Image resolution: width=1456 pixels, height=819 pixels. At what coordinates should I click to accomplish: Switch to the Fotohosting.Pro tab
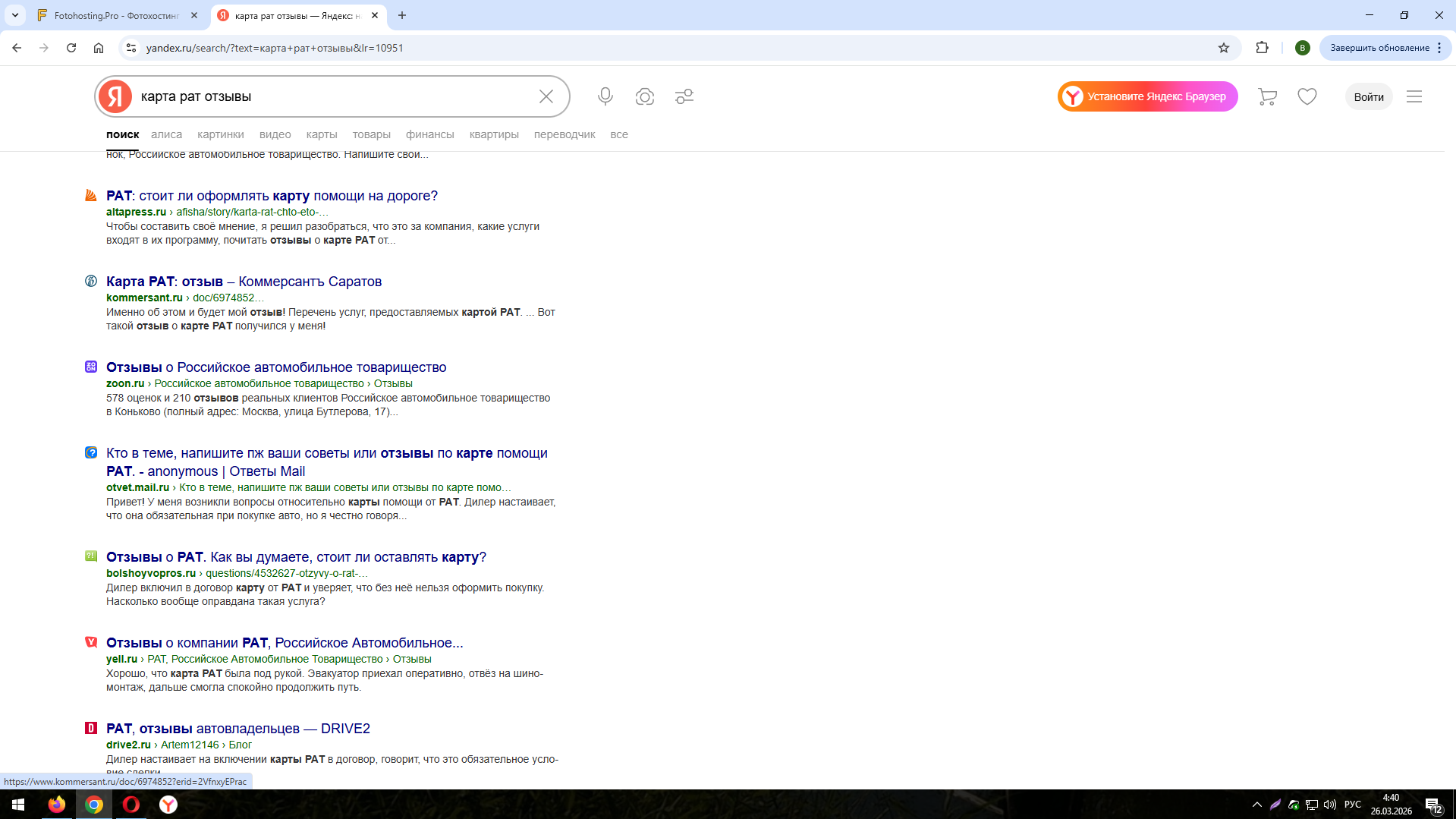pyautogui.click(x=118, y=15)
